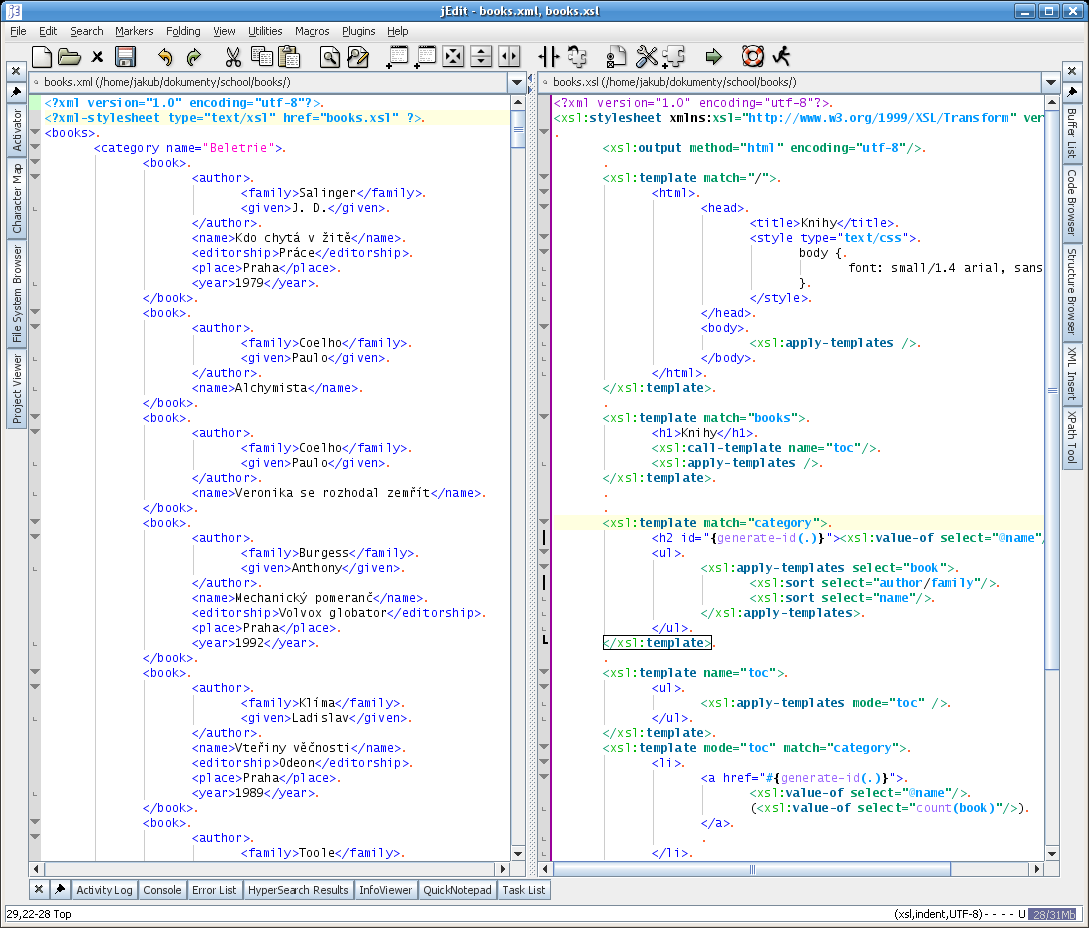Open the Folding menu
The width and height of the screenshot is (1089, 928).
click(183, 31)
